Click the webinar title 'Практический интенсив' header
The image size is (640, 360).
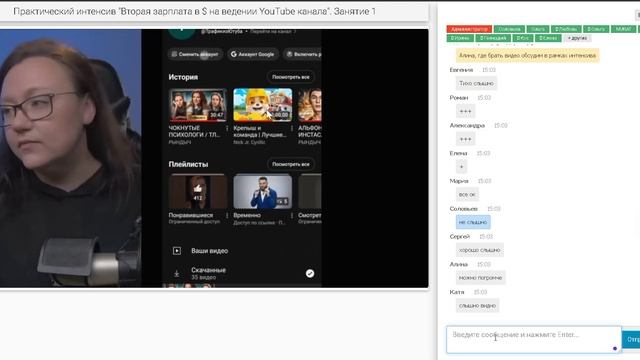pyautogui.click(x=194, y=11)
